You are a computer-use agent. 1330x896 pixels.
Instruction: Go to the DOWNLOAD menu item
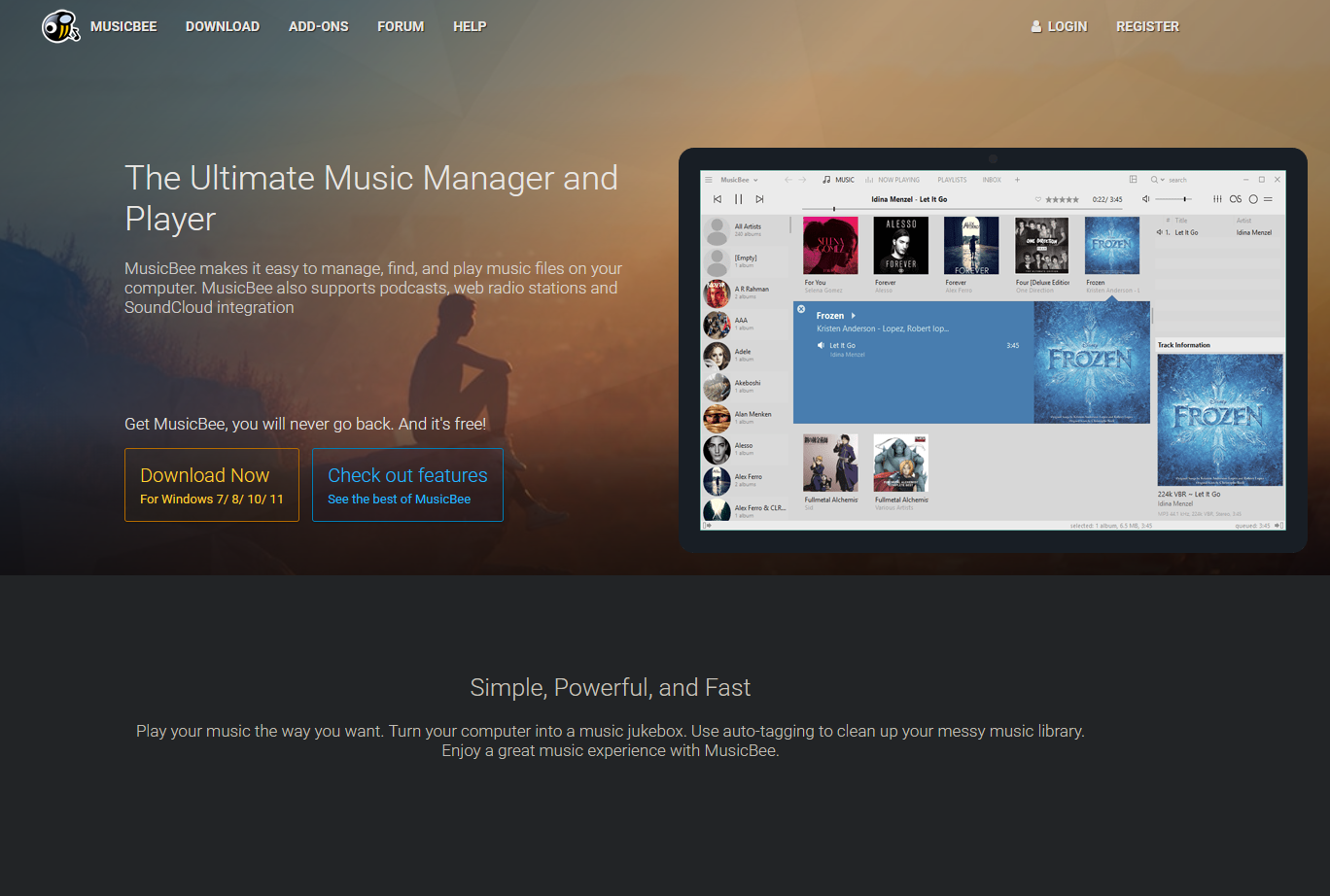(223, 26)
